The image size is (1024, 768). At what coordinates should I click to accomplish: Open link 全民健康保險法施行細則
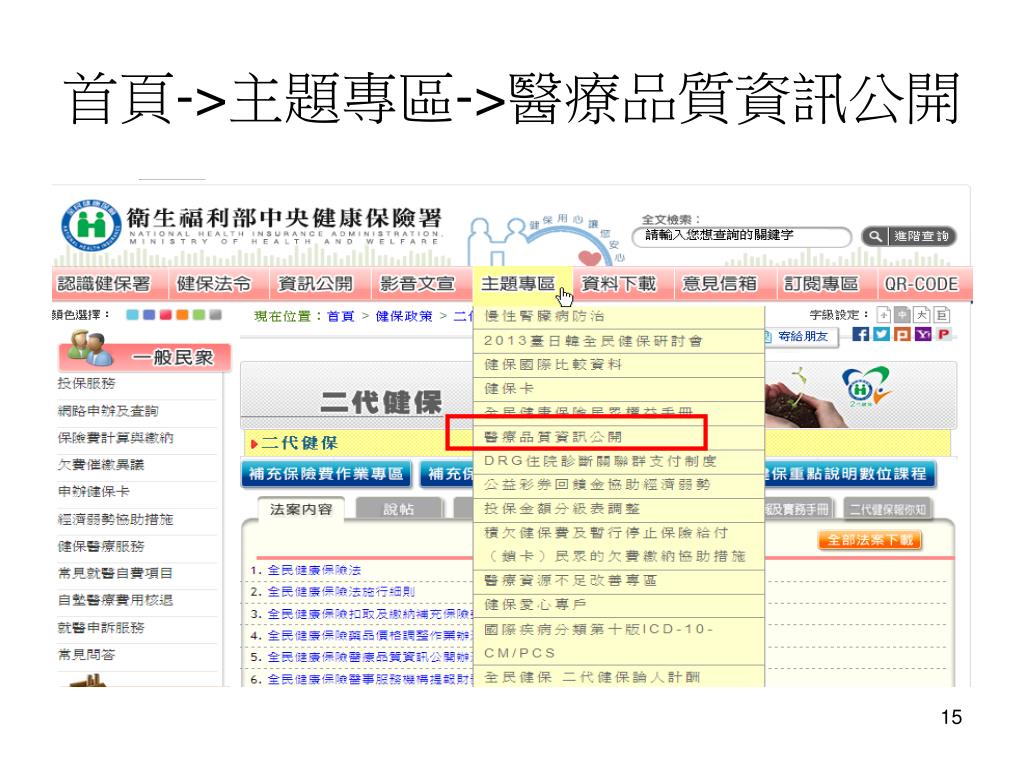(341, 592)
